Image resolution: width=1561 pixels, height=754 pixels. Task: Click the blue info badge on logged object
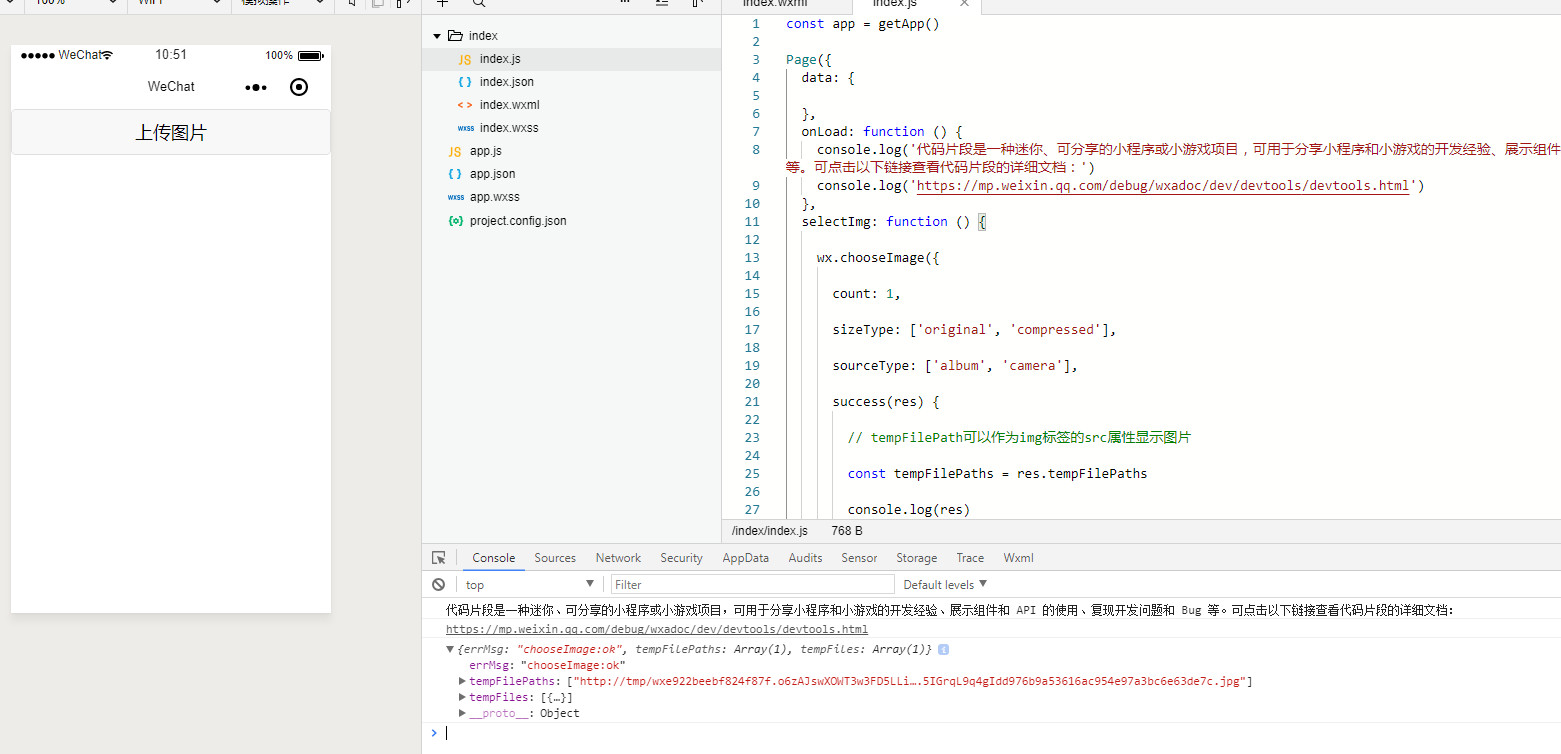943,650
